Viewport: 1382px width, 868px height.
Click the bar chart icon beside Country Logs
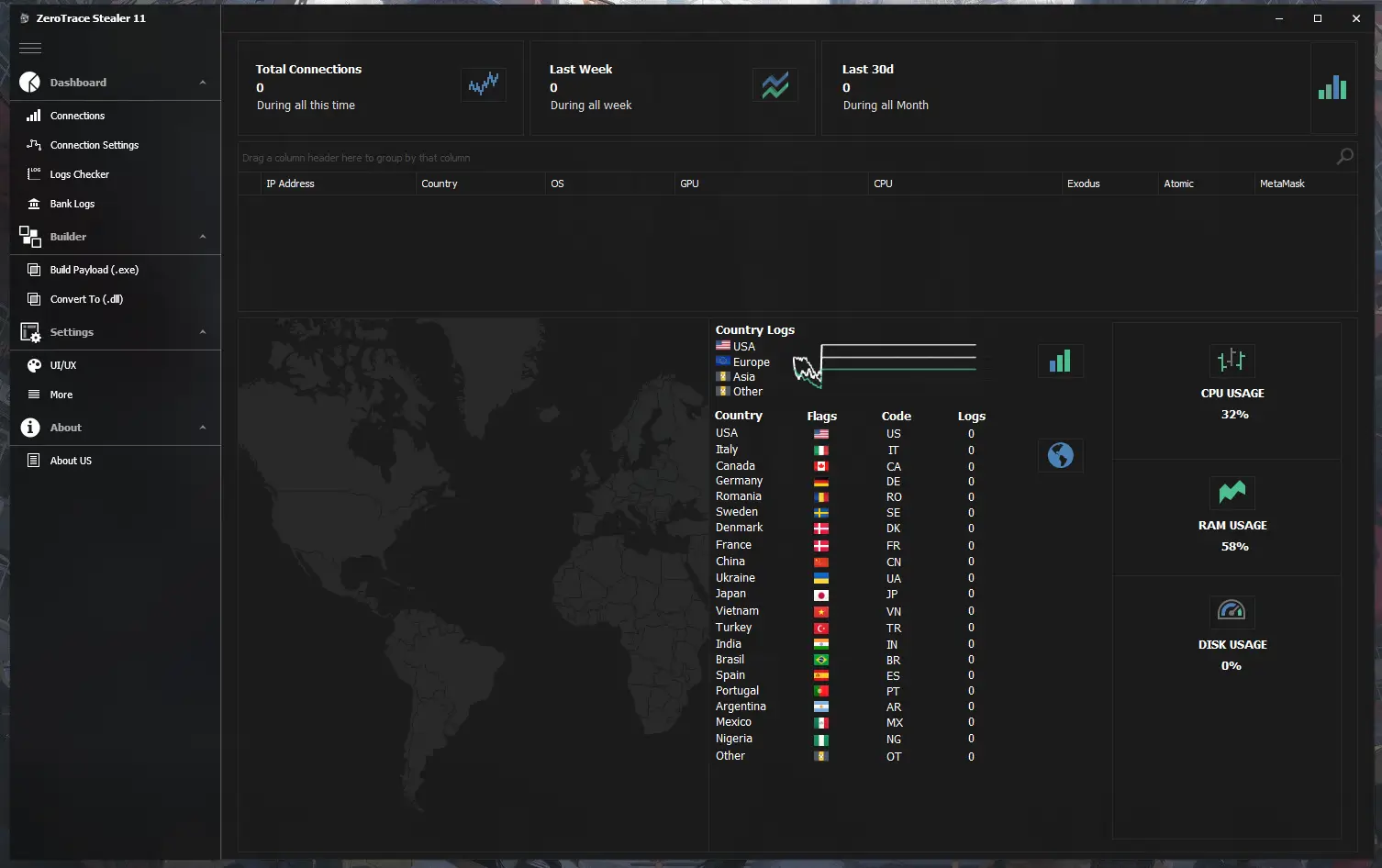tap(1060, 362)
